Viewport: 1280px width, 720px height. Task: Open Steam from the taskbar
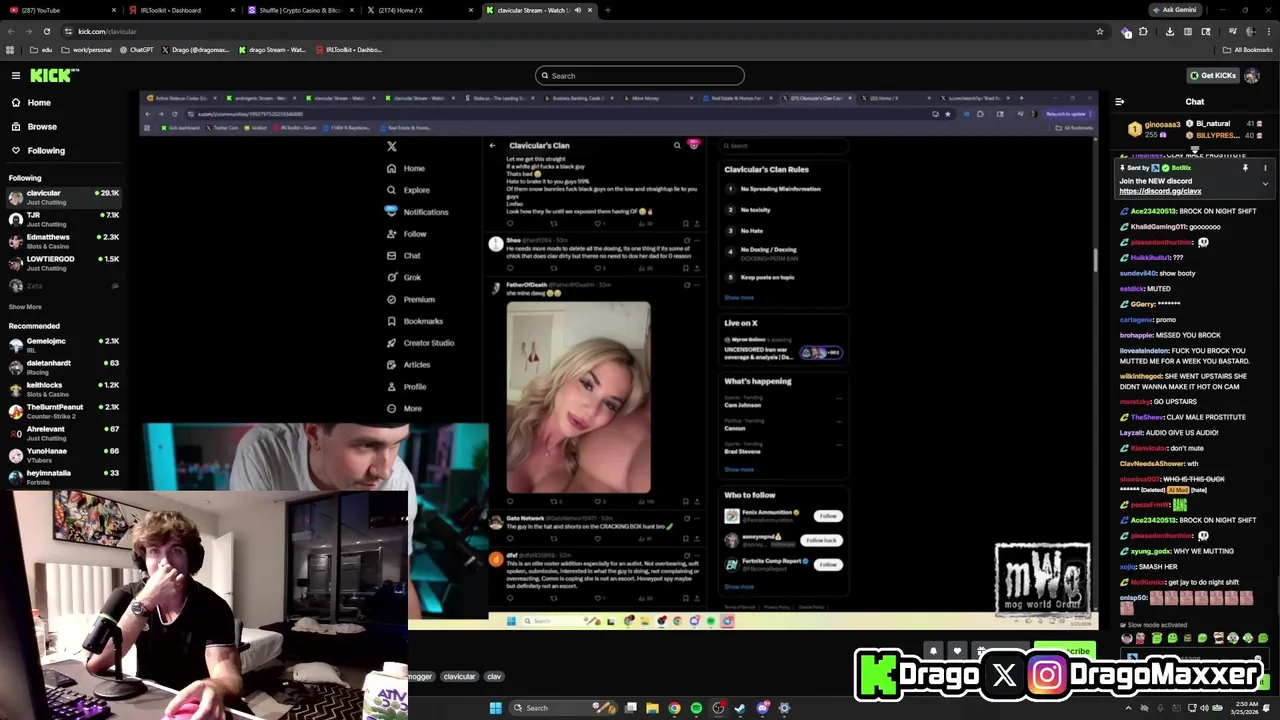(740, 708)
